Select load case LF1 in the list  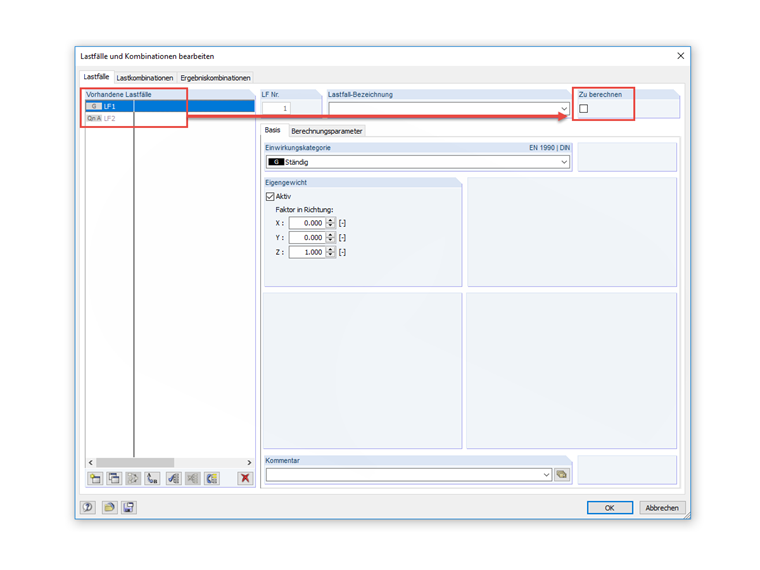tap(170, 106)
